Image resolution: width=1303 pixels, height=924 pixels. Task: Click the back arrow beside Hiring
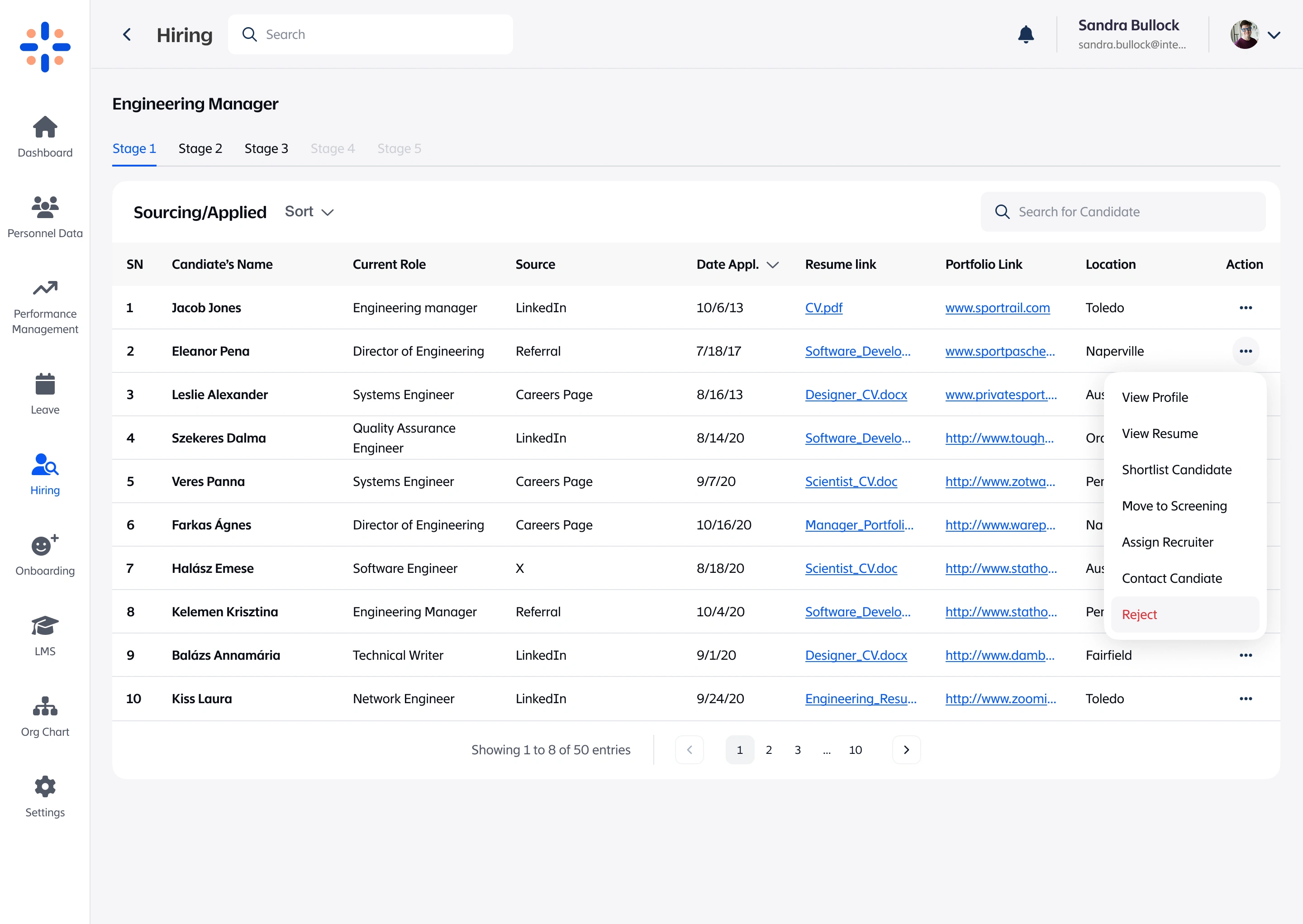tap(128, 35)
